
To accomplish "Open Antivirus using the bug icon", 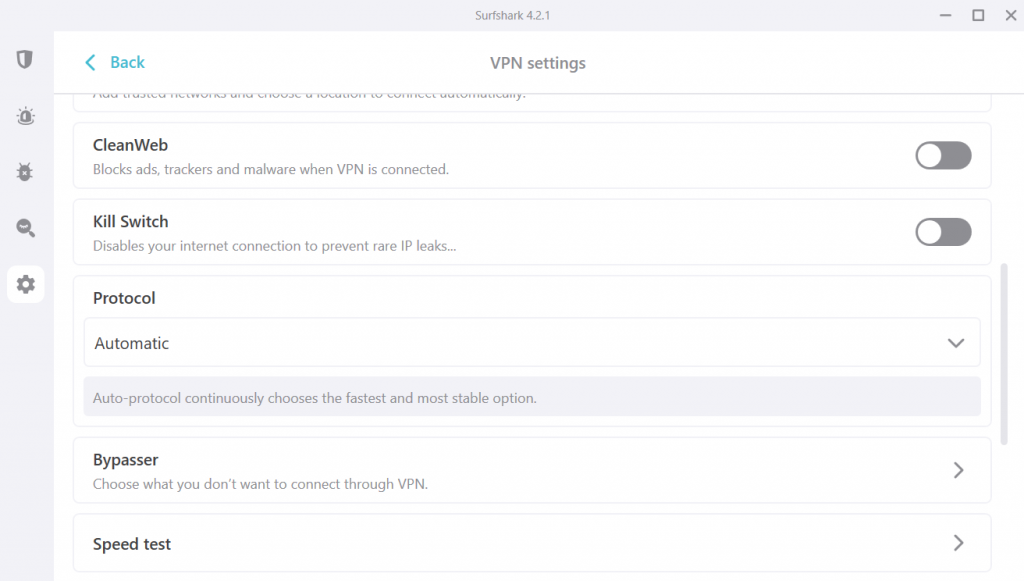I will pyautogui.click(x=24, y=171).
